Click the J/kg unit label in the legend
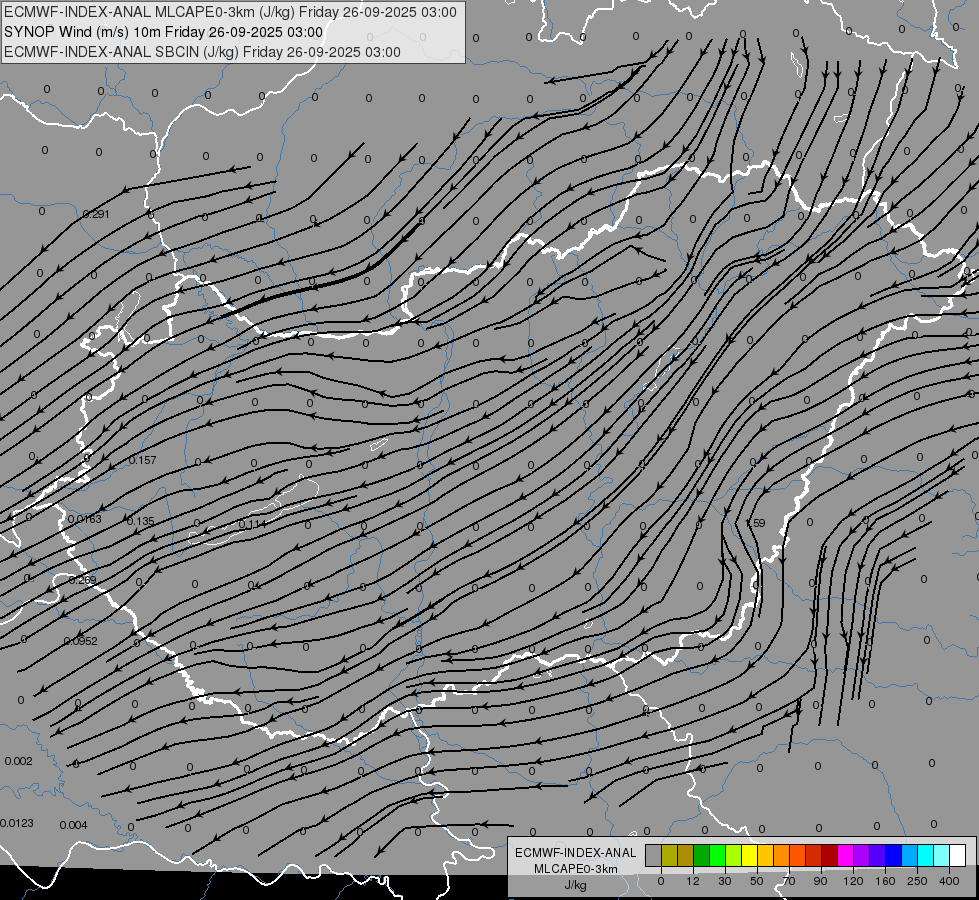Viewport: 979px width, 900px height. pos(575,885)
